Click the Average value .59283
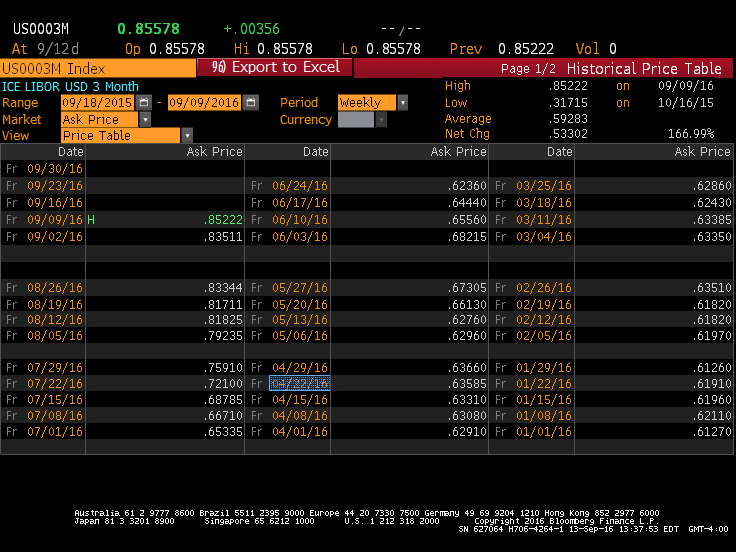The height and width of the screenshot is (552, 736). coord(567,119)
